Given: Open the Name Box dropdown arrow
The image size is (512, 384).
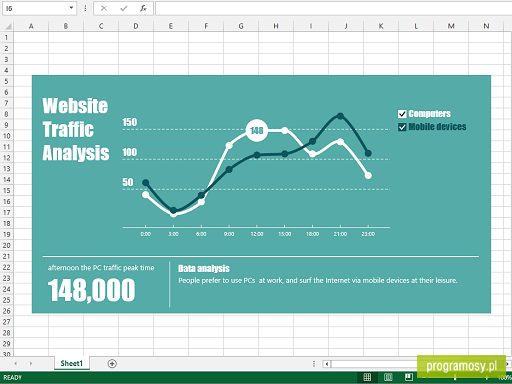Looking at the screenshot, I should pyautogui.click(x=71, y=8).
